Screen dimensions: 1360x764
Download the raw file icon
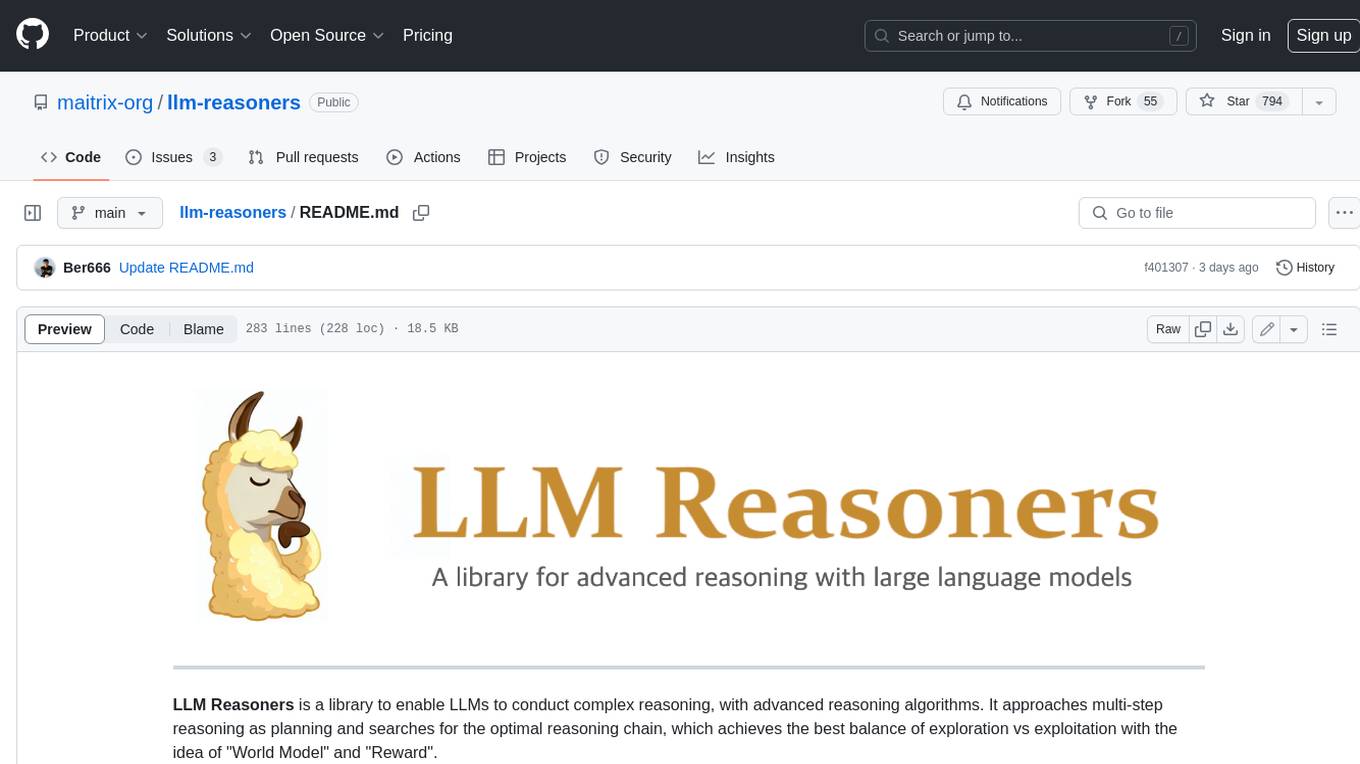click(1232, 329)
